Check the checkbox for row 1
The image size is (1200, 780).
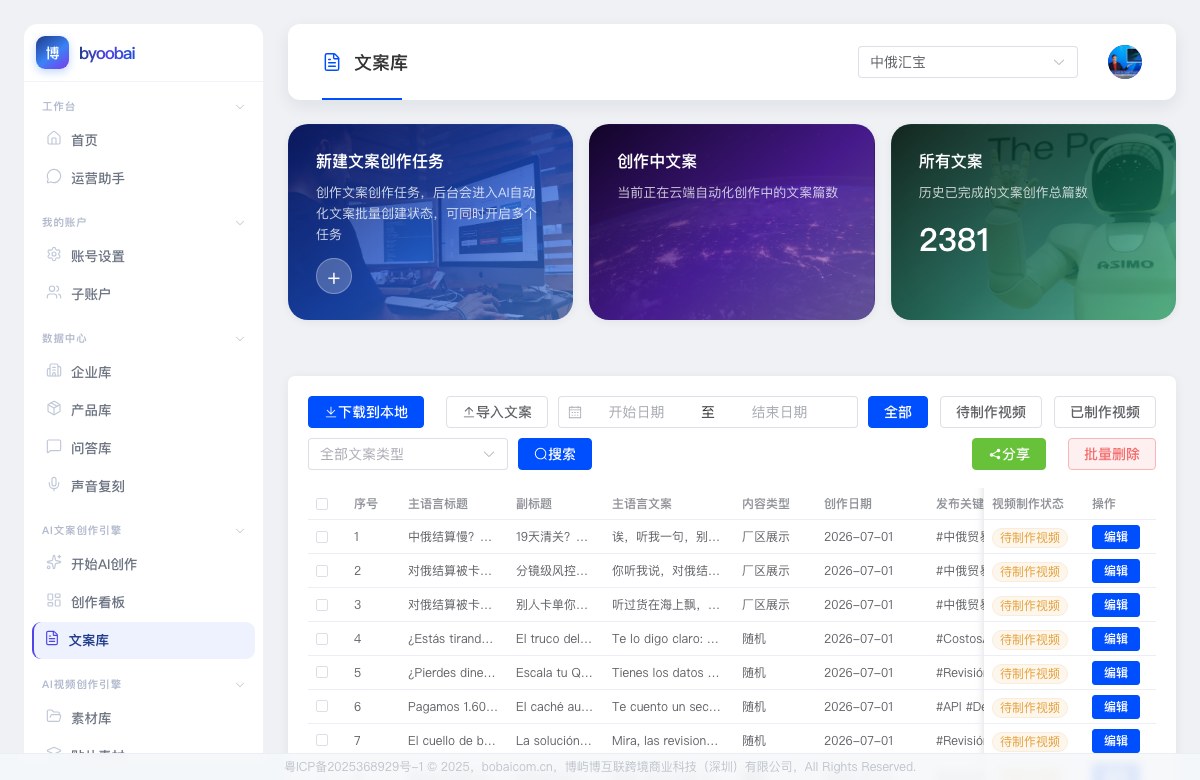[x=322, y=537]
